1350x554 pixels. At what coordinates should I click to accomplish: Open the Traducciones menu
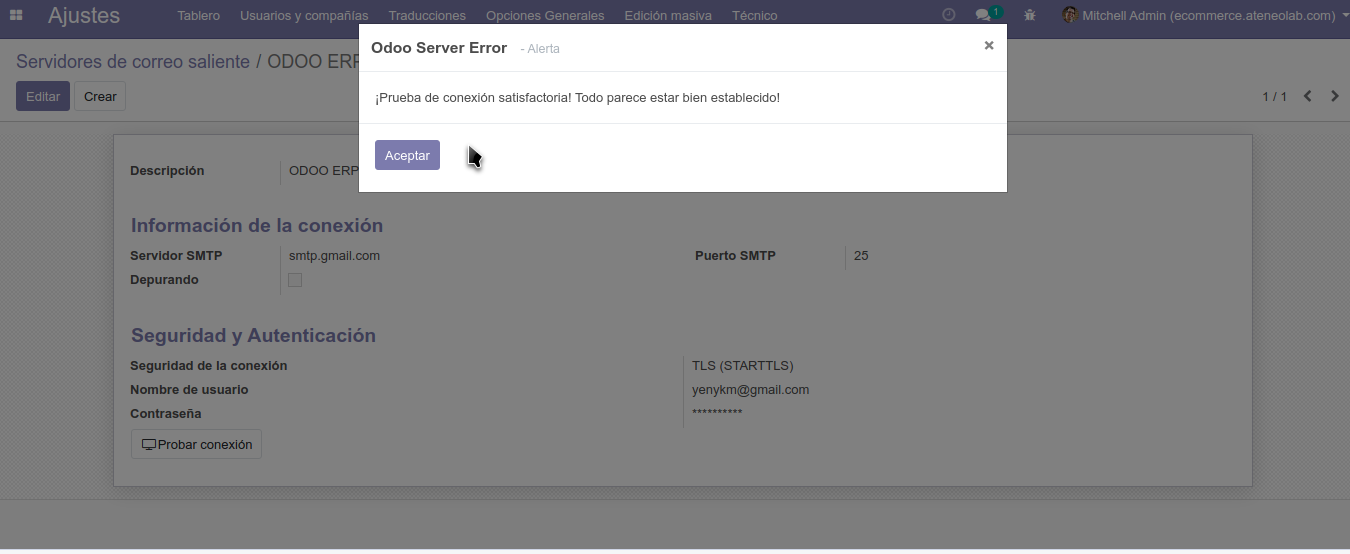427,15
